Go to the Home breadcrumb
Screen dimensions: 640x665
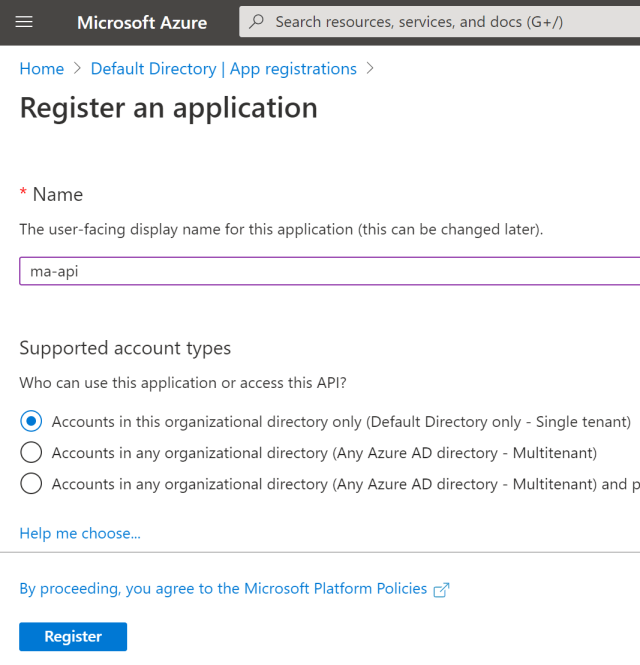(x=42, y=69)
